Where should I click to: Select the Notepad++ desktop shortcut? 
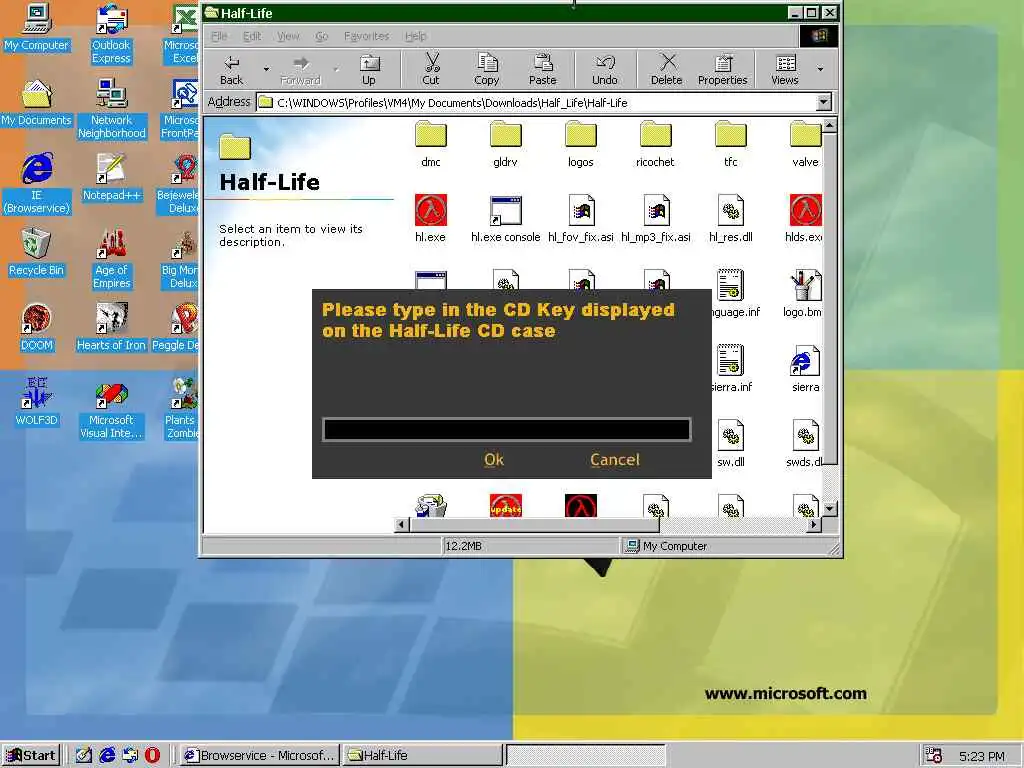coord(111,177)
